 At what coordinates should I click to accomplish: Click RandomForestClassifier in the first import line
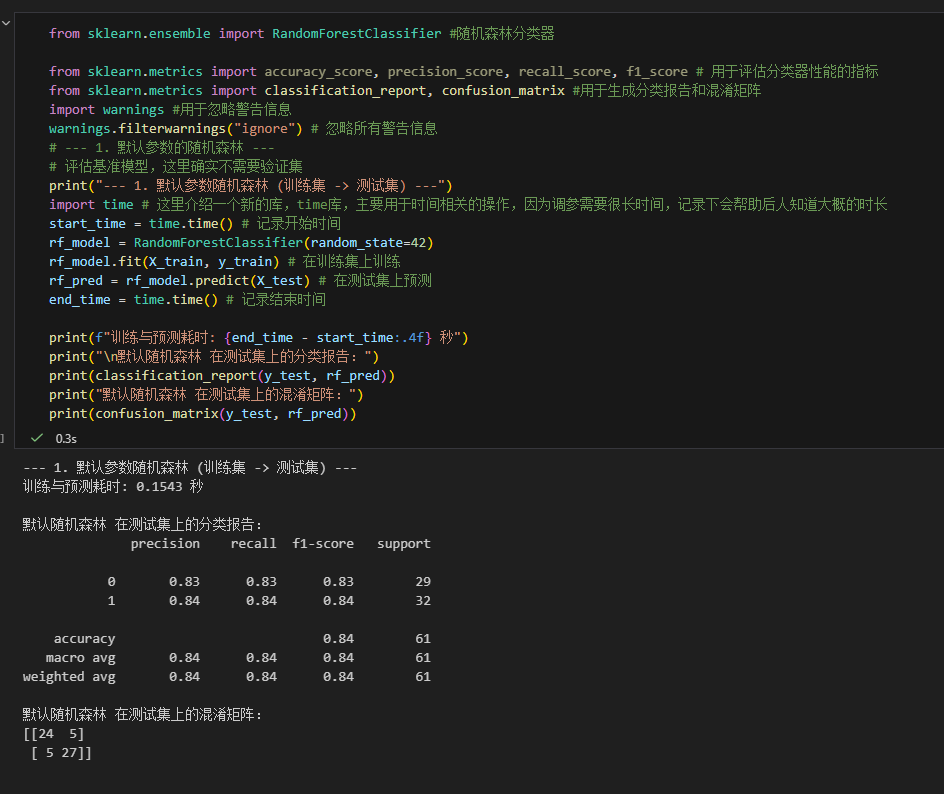point(356,33)
